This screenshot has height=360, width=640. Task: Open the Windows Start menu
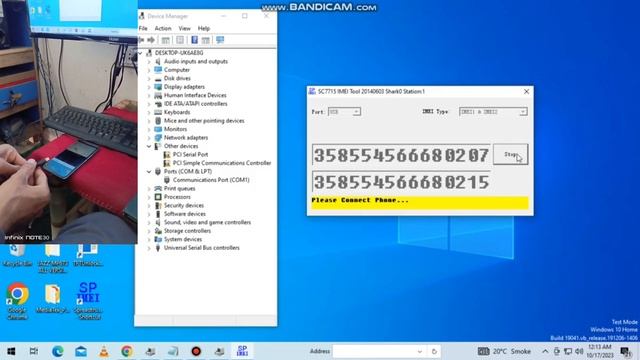(x=11, y=351)
